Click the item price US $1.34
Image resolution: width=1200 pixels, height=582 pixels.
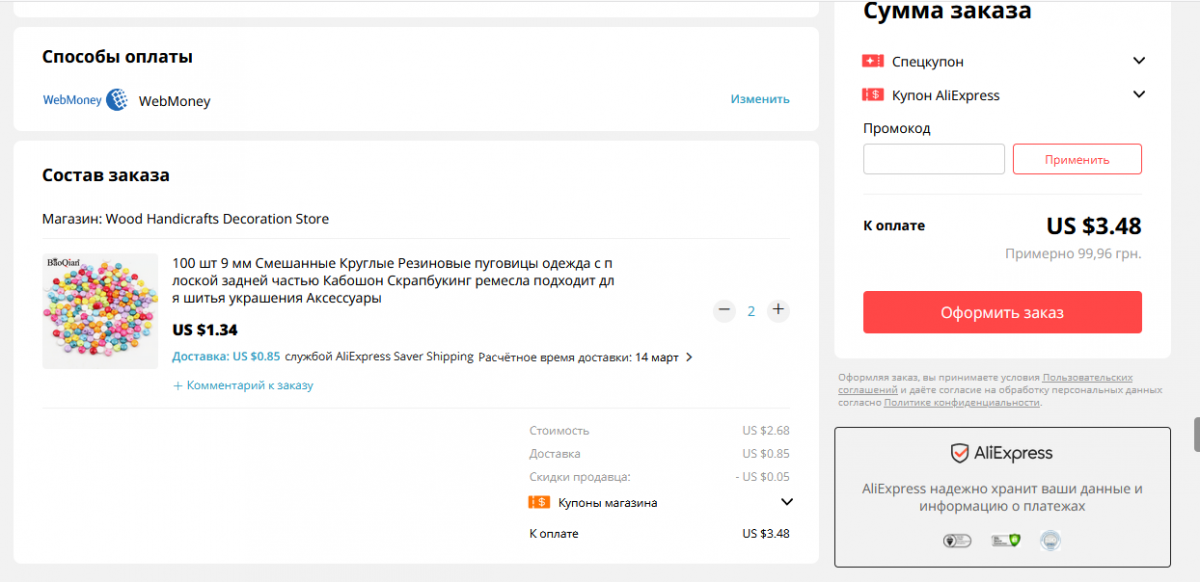tap(205, 330)
